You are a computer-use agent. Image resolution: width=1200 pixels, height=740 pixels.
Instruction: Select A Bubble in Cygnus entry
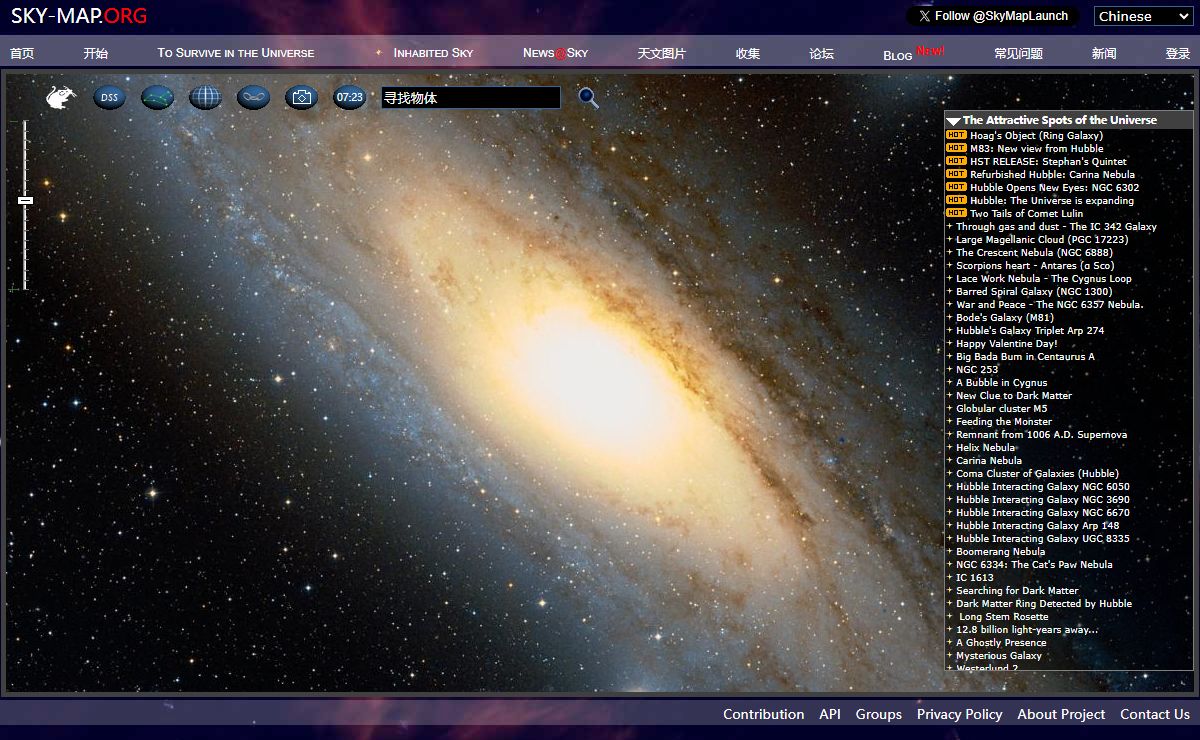[1002, 382]
